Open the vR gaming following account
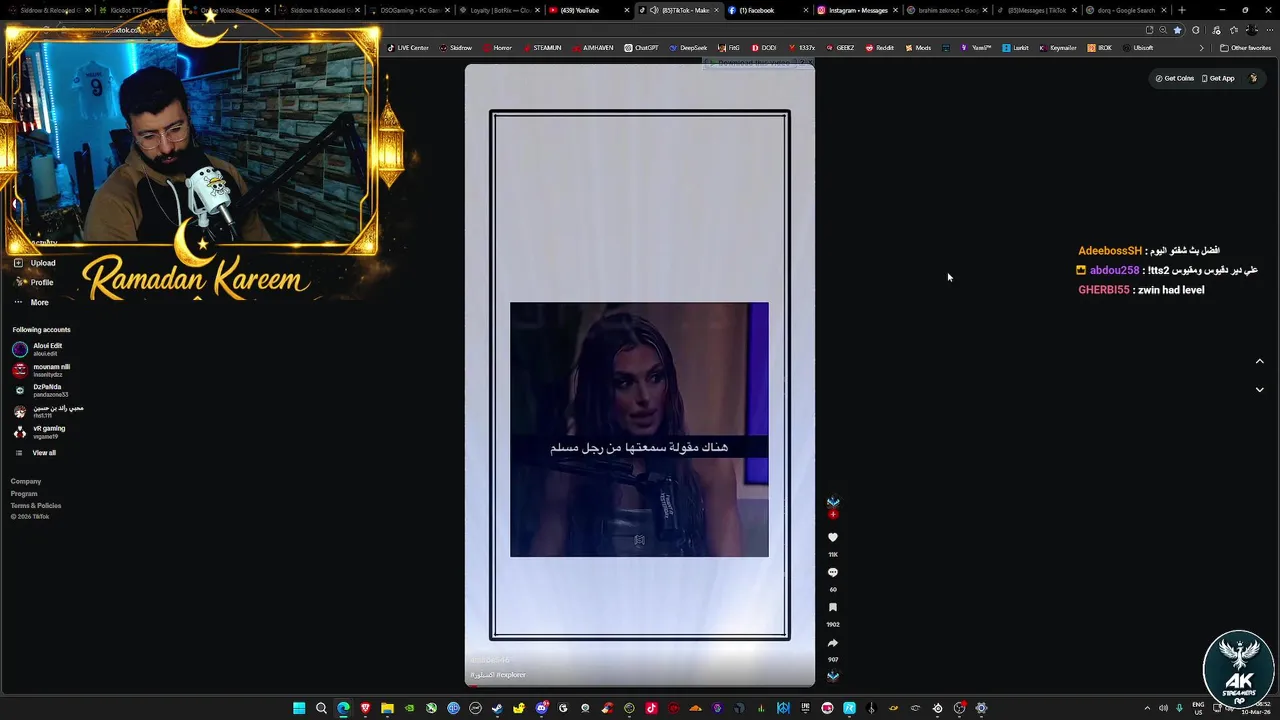The width and height of the screenshot is (1280, 720). pos(40,432)
